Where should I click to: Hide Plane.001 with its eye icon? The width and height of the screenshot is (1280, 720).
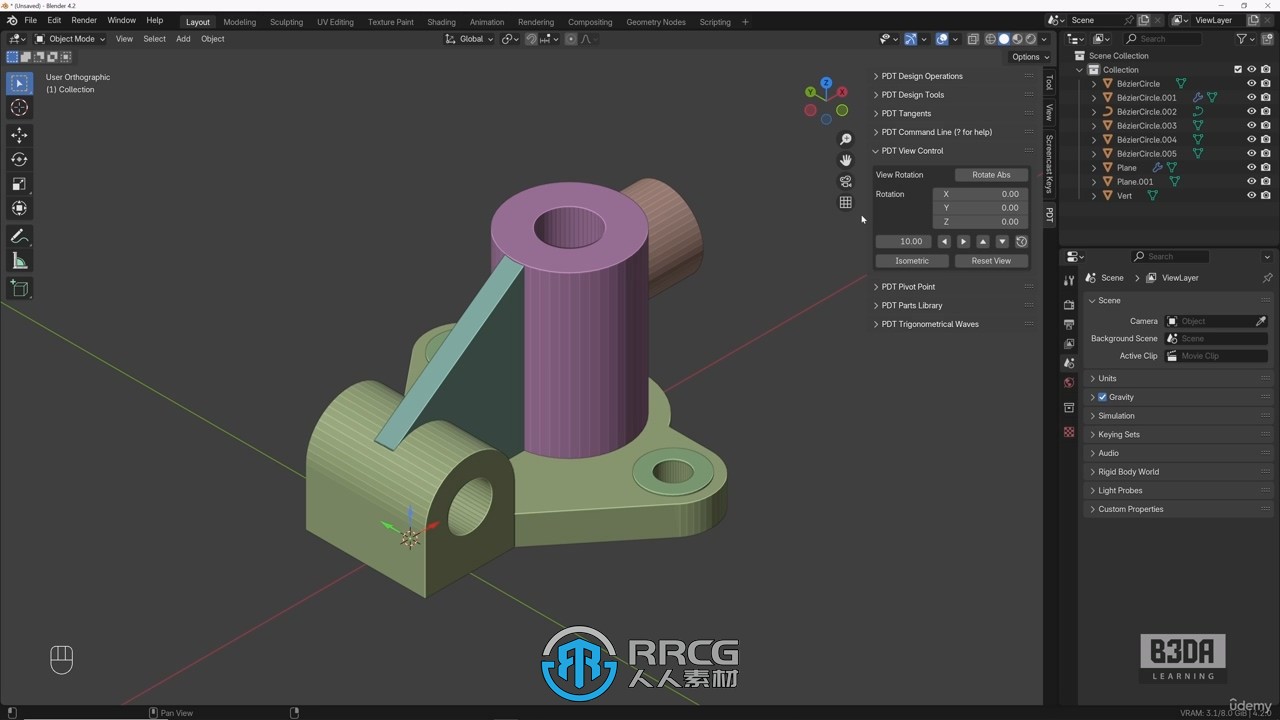(1251, 182)
